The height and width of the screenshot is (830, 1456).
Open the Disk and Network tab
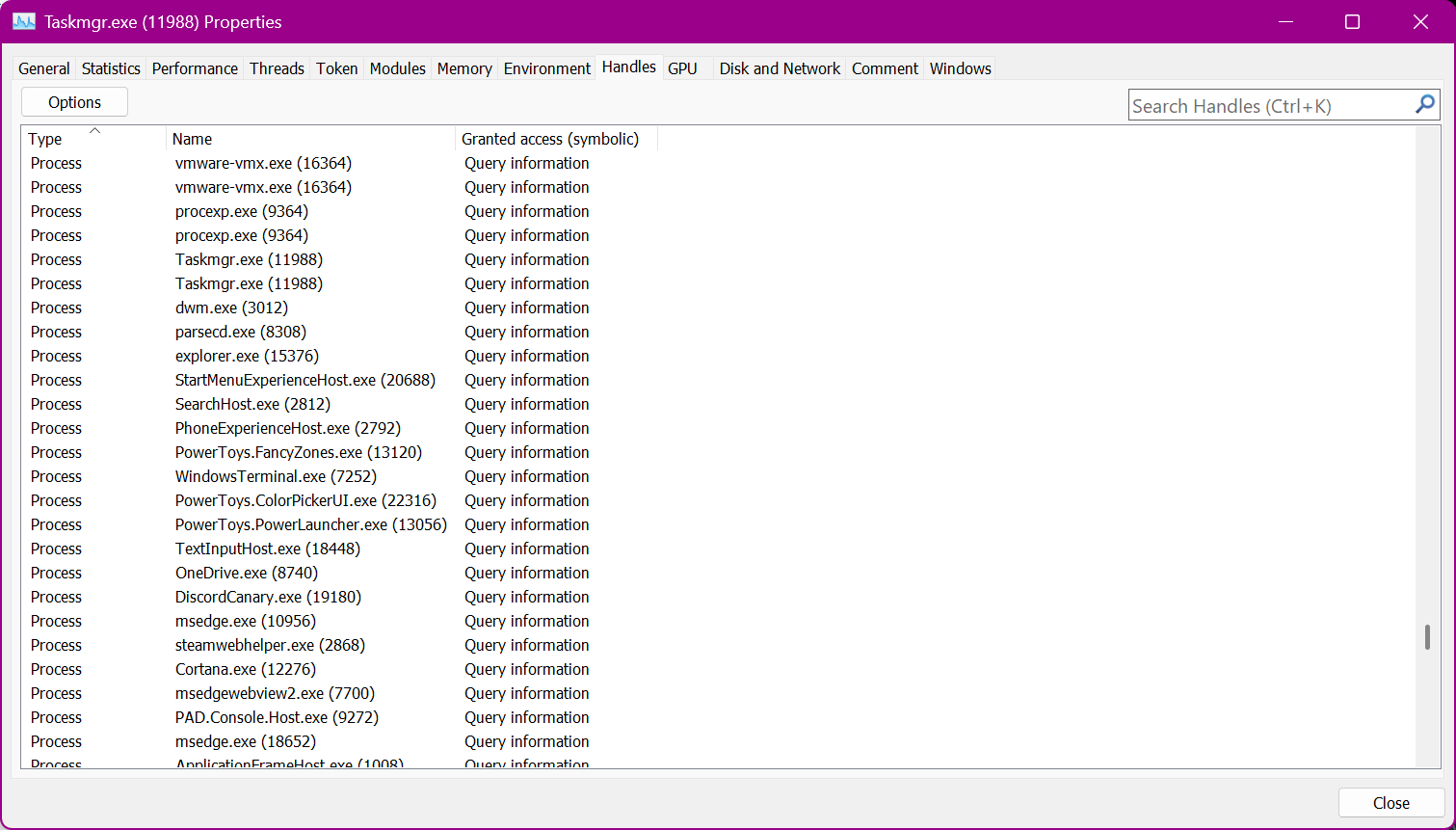coord(779,68)
